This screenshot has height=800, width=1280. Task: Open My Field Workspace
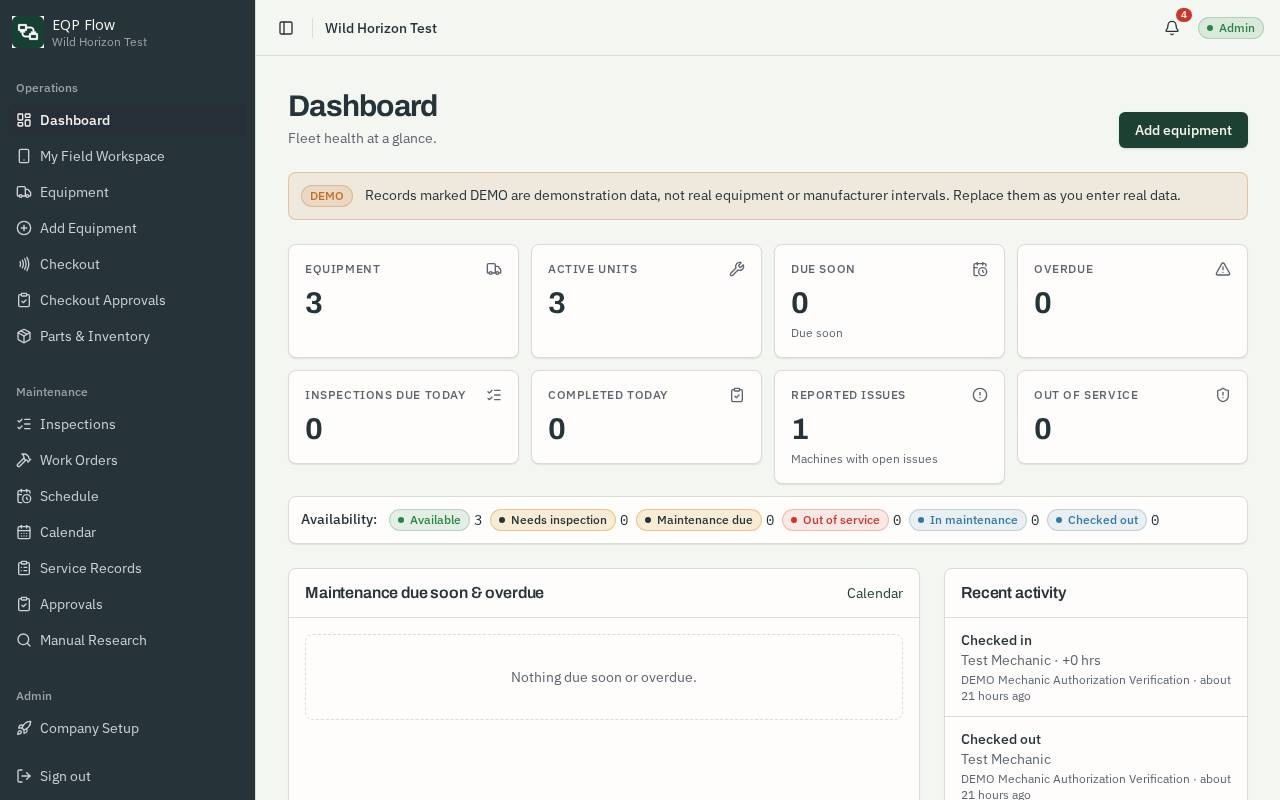128,156
